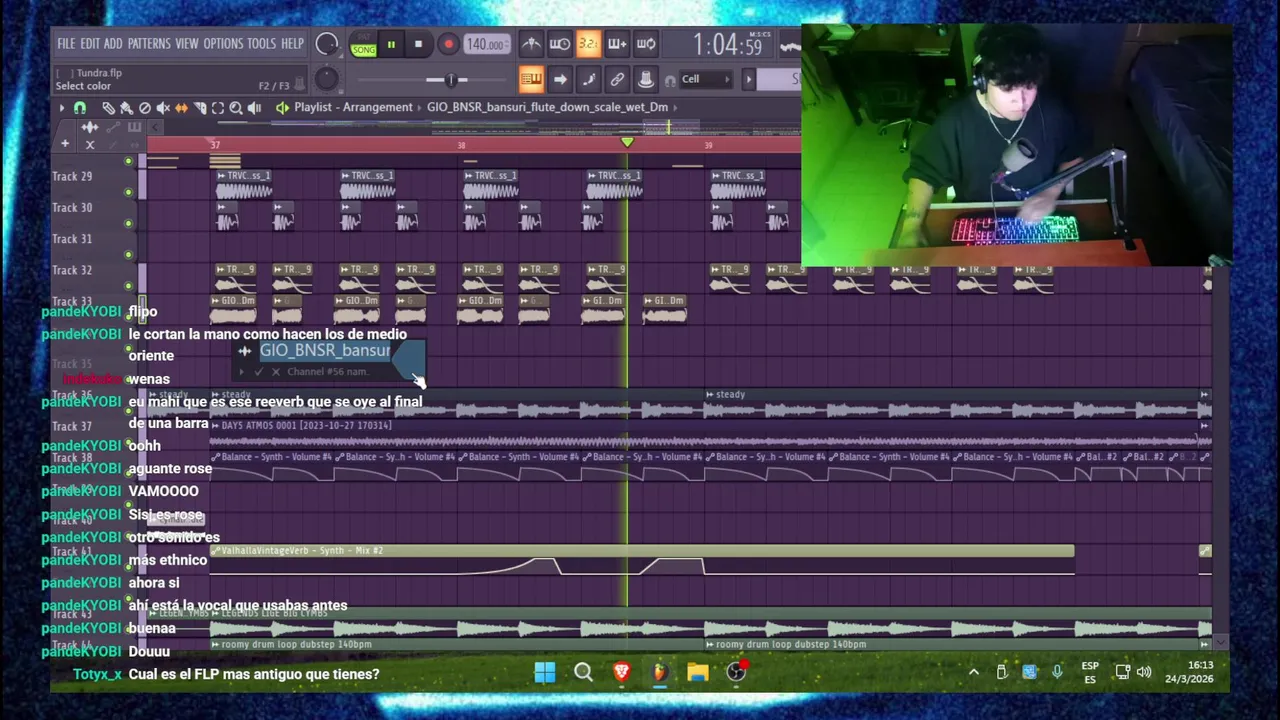Open FL Studio from the Windows taskbar

(659, 672)
